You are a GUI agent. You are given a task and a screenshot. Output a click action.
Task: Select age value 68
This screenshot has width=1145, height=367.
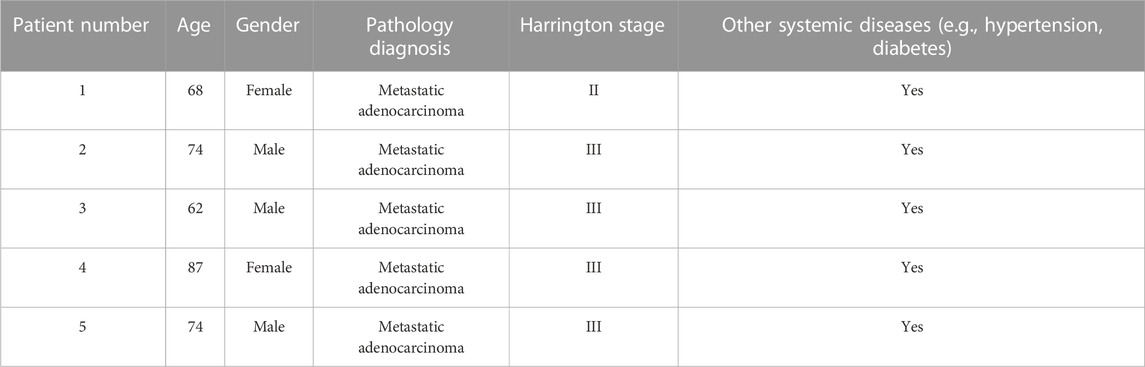pyautogui.click(x=194, y=90)
